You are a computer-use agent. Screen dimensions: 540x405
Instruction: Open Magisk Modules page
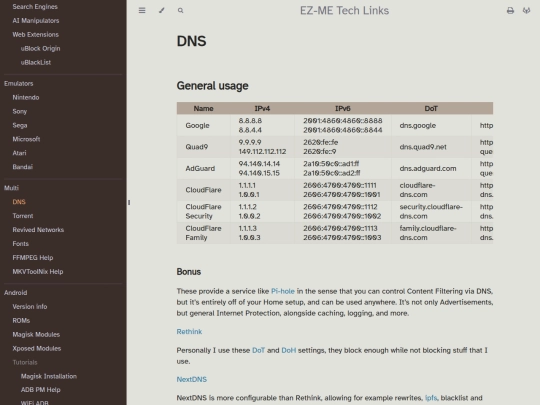36,334
